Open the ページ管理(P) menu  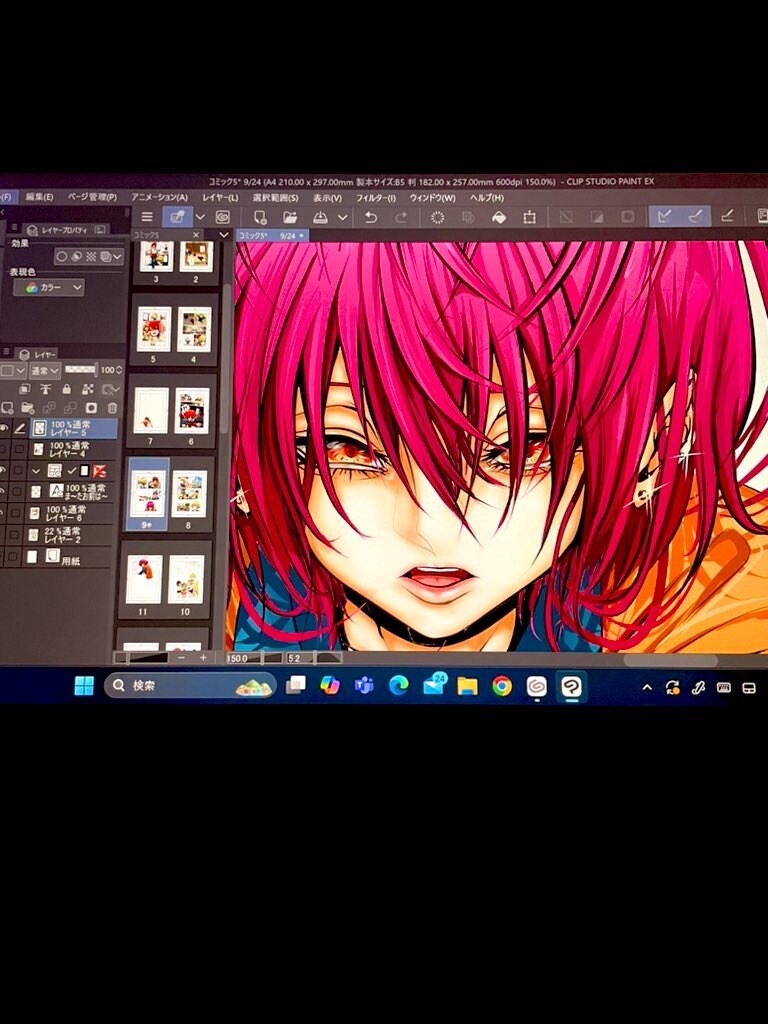[x=92, y=197]
